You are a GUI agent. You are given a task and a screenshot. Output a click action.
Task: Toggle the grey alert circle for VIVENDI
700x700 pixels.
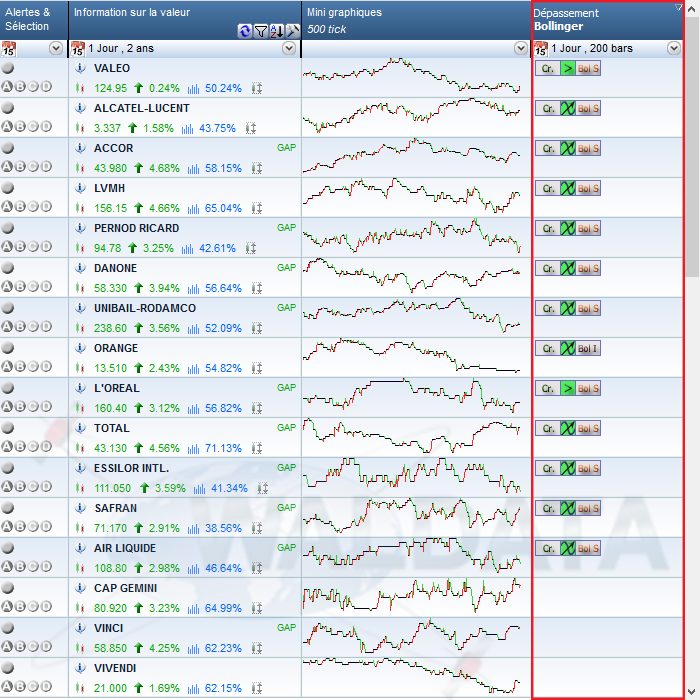tap(8, 668)
